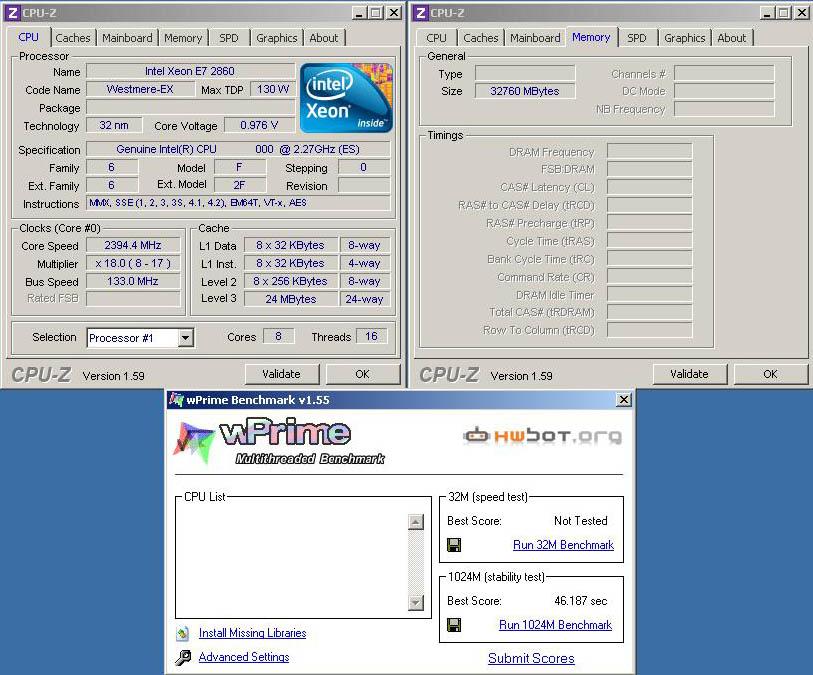Screen dimensions: 813x675
Task: Run the 32M Benchmark
Action: tap(563, 545)
